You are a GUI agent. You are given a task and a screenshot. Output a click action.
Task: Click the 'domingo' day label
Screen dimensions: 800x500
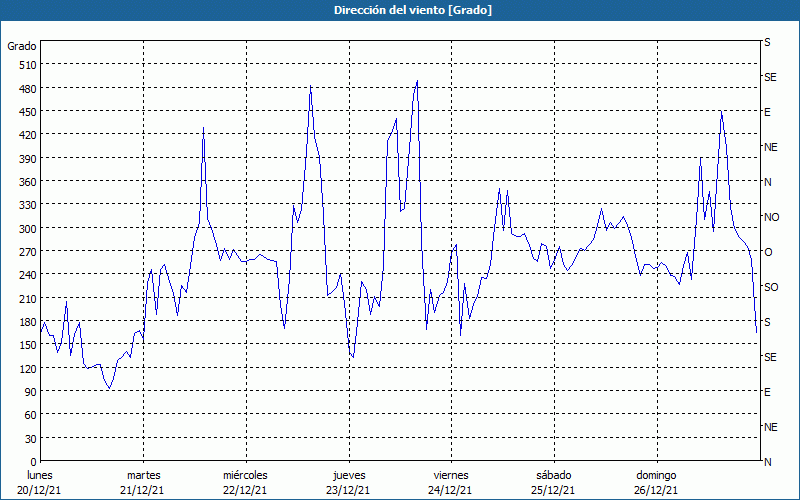point(656,475)
